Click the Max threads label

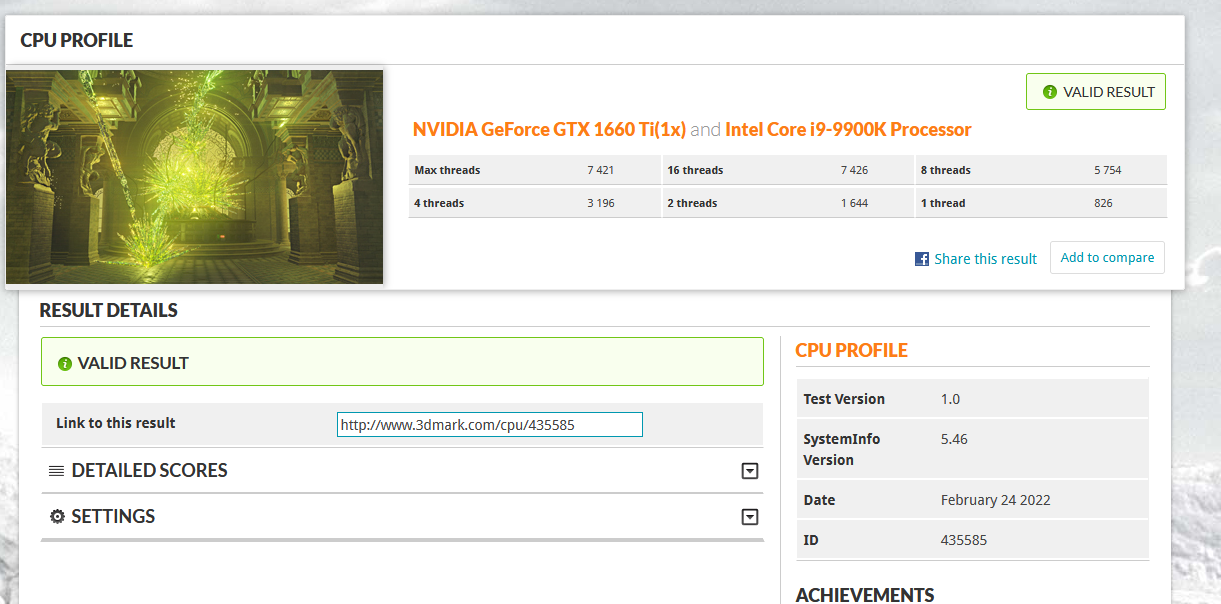[447, 171]
